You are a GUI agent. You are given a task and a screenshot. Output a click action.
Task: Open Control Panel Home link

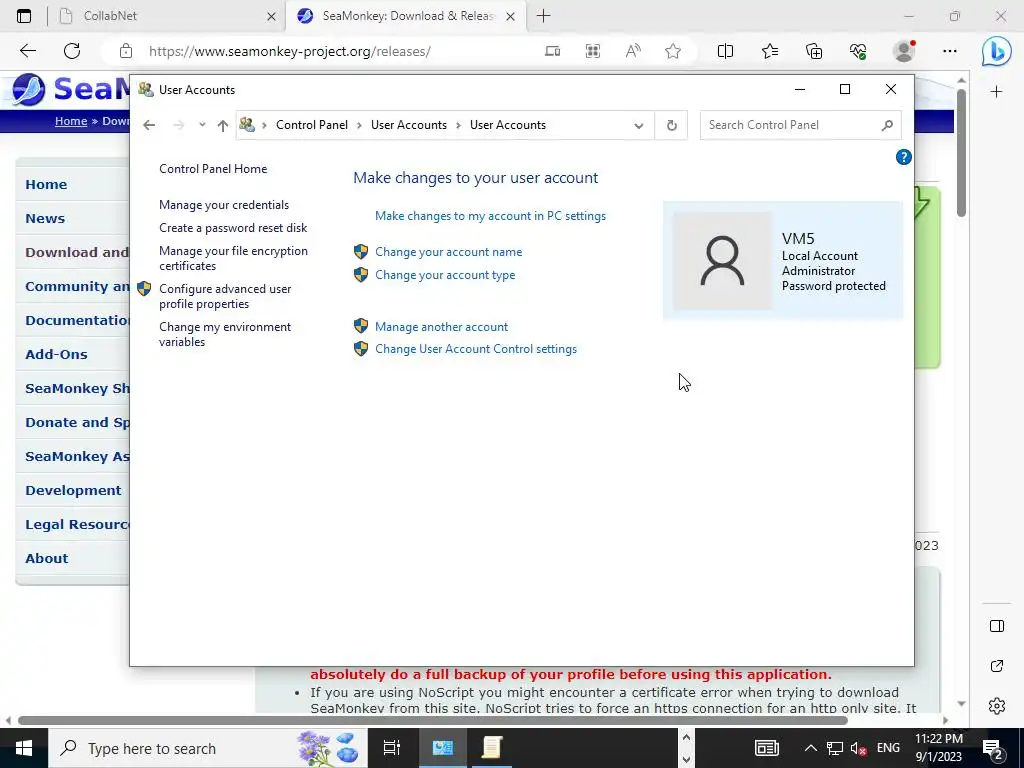pyautogui.click(x=213, y=168)
